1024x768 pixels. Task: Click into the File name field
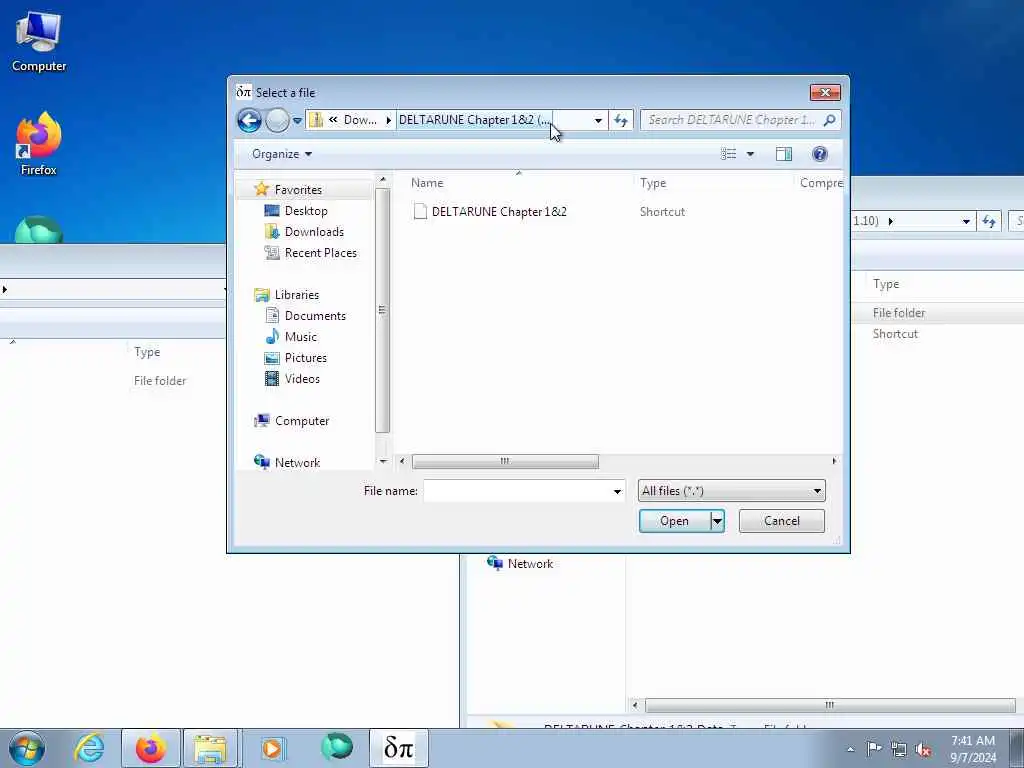tap(517, 491)
